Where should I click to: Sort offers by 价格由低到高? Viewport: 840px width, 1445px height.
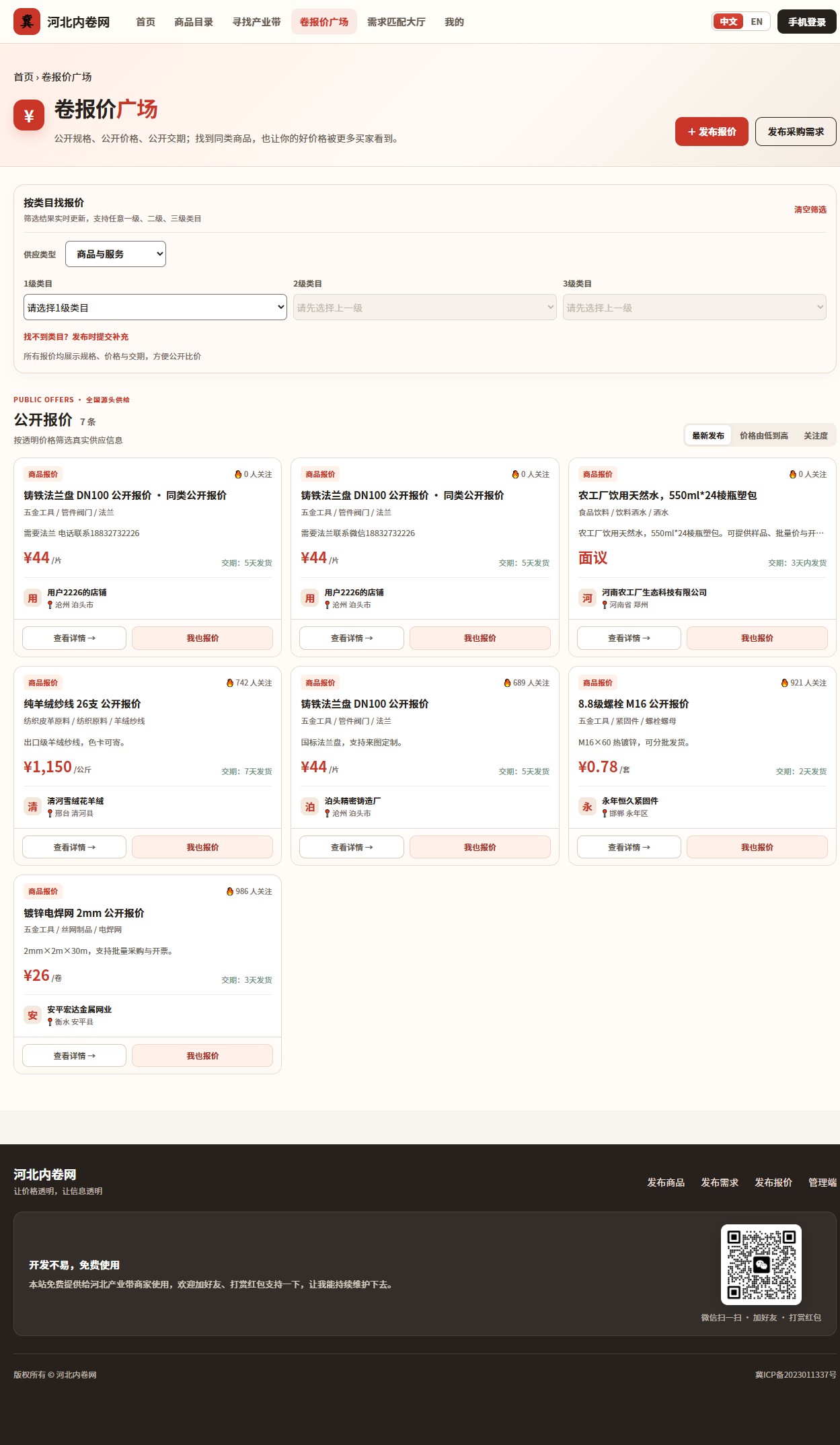pyautogui.click(x=764, y=435)
